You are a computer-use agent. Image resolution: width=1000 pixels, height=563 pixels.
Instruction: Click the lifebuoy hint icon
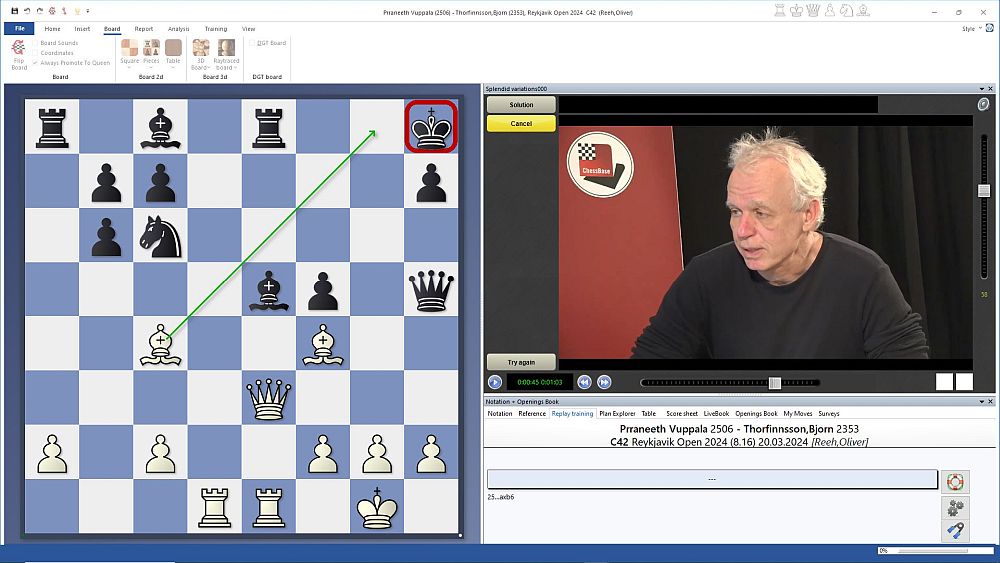(955, 481)
